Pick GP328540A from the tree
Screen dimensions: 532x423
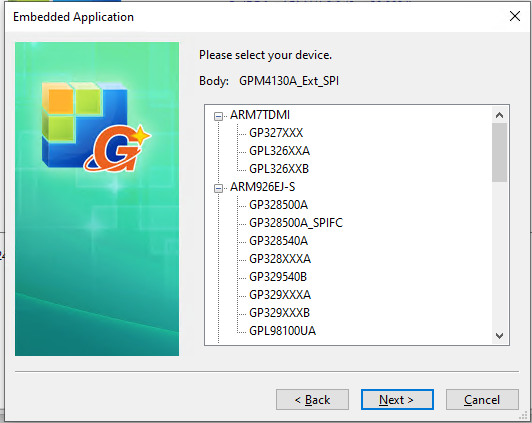point(278,241)
